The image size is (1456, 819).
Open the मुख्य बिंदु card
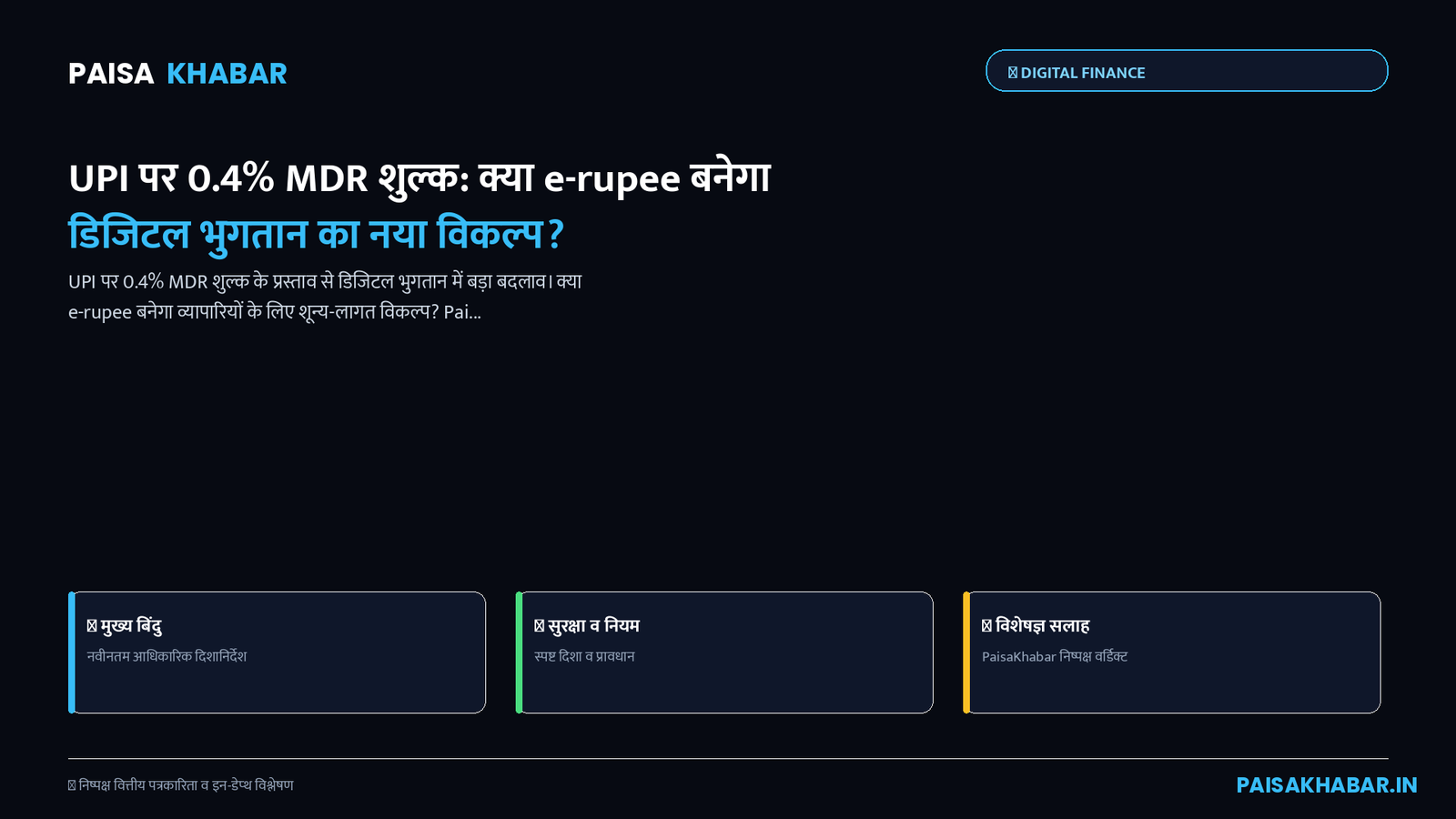click(278, 652)
